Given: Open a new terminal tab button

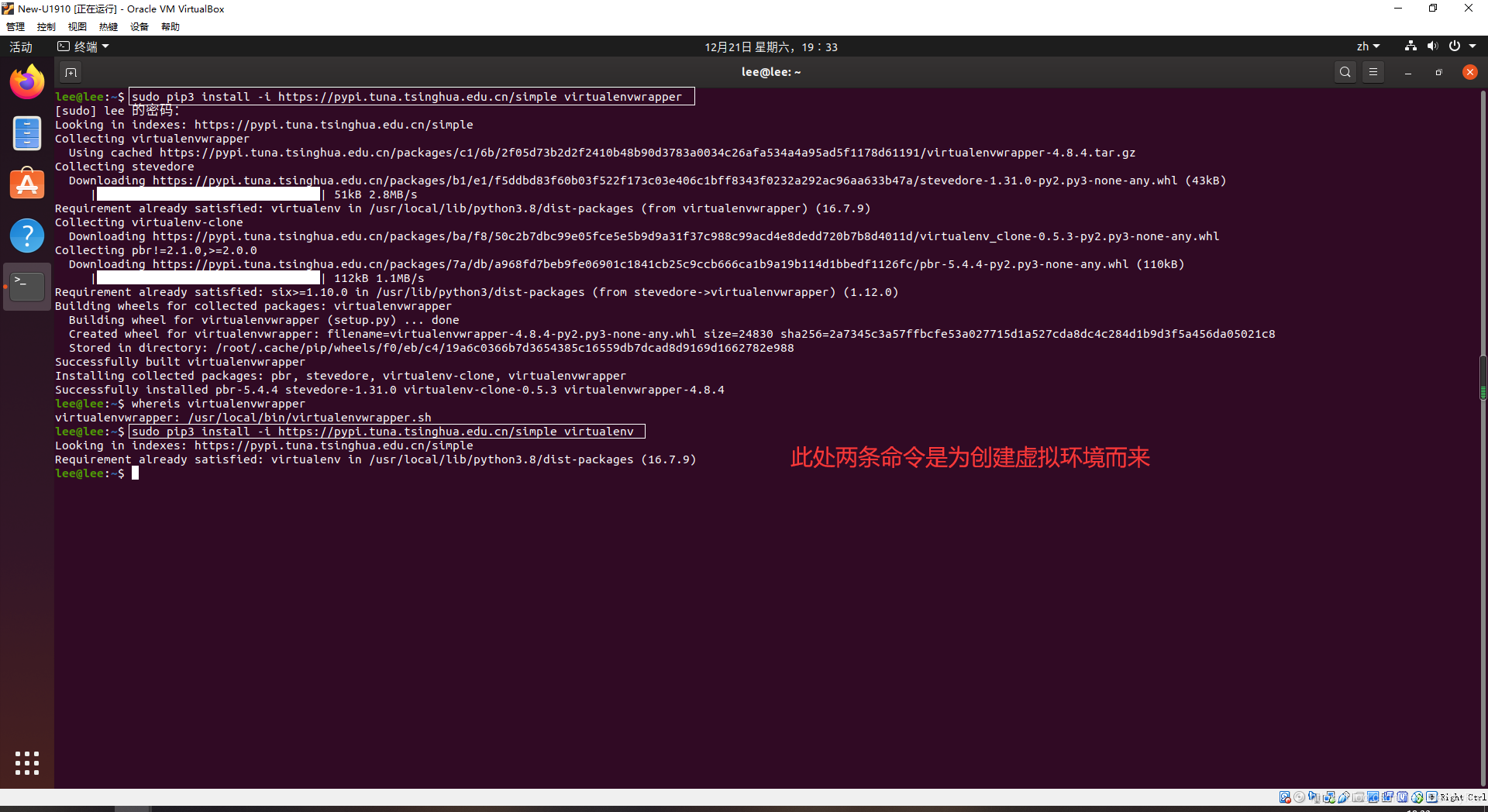Looking at the screenshot, I should click(x=71, y=72).
